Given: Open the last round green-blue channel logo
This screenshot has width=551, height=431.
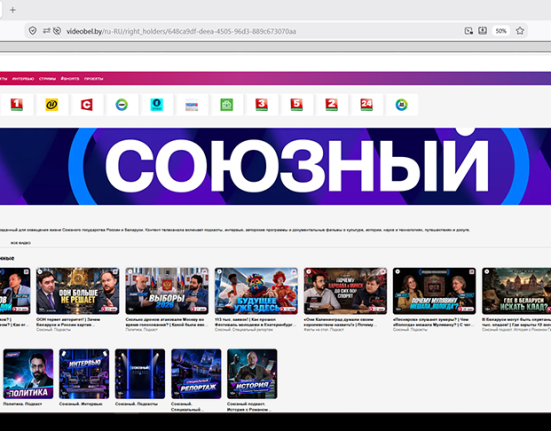Looking at the screenshot, I should click(402, 105).
